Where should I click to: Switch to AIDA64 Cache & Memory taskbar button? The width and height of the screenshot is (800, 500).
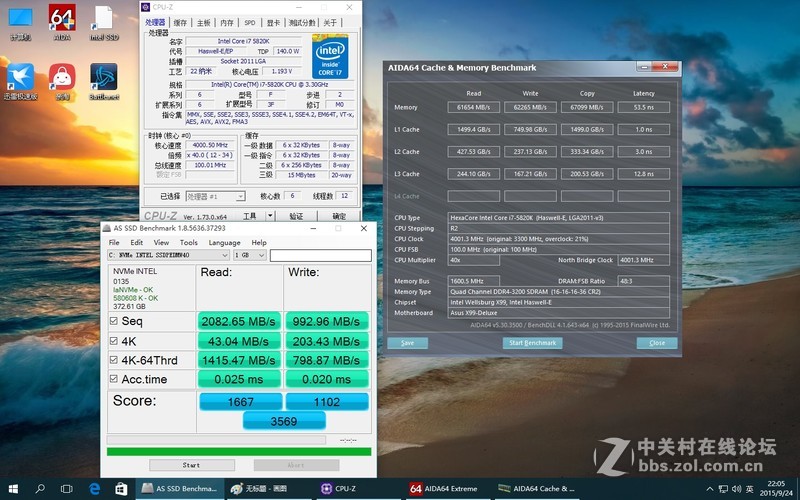536,489
